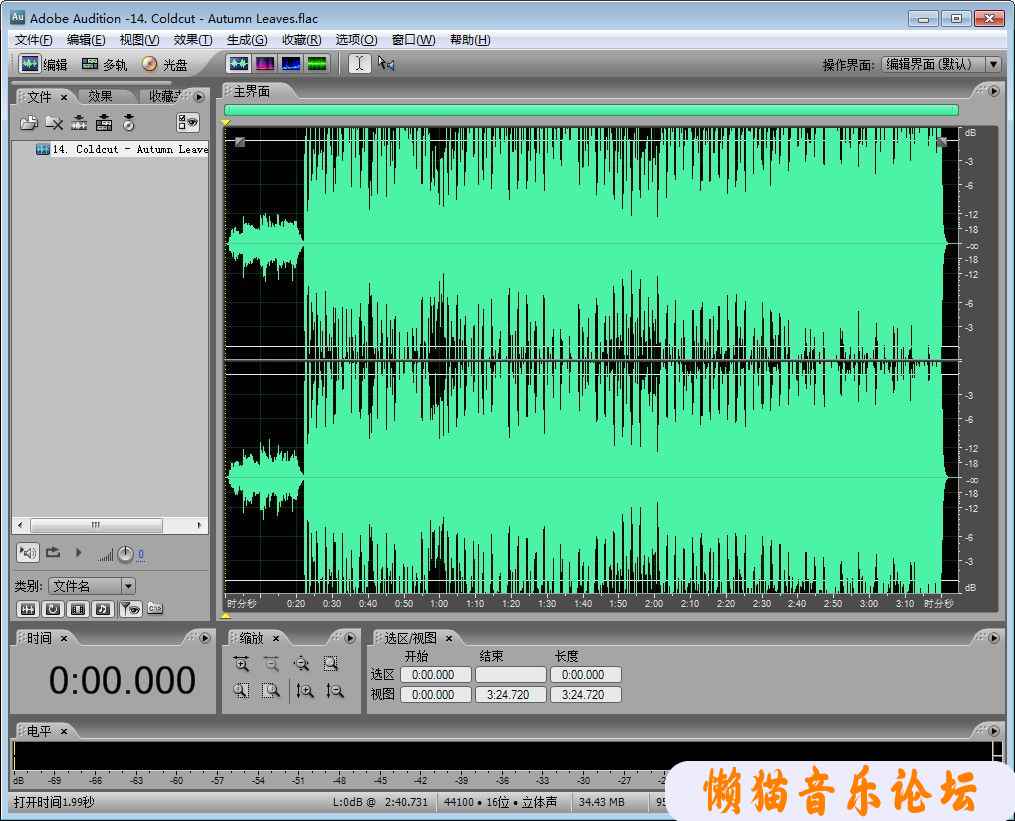Toggle auto-play speaker button in files panel
1015x821 pixels.
(27, 553)
